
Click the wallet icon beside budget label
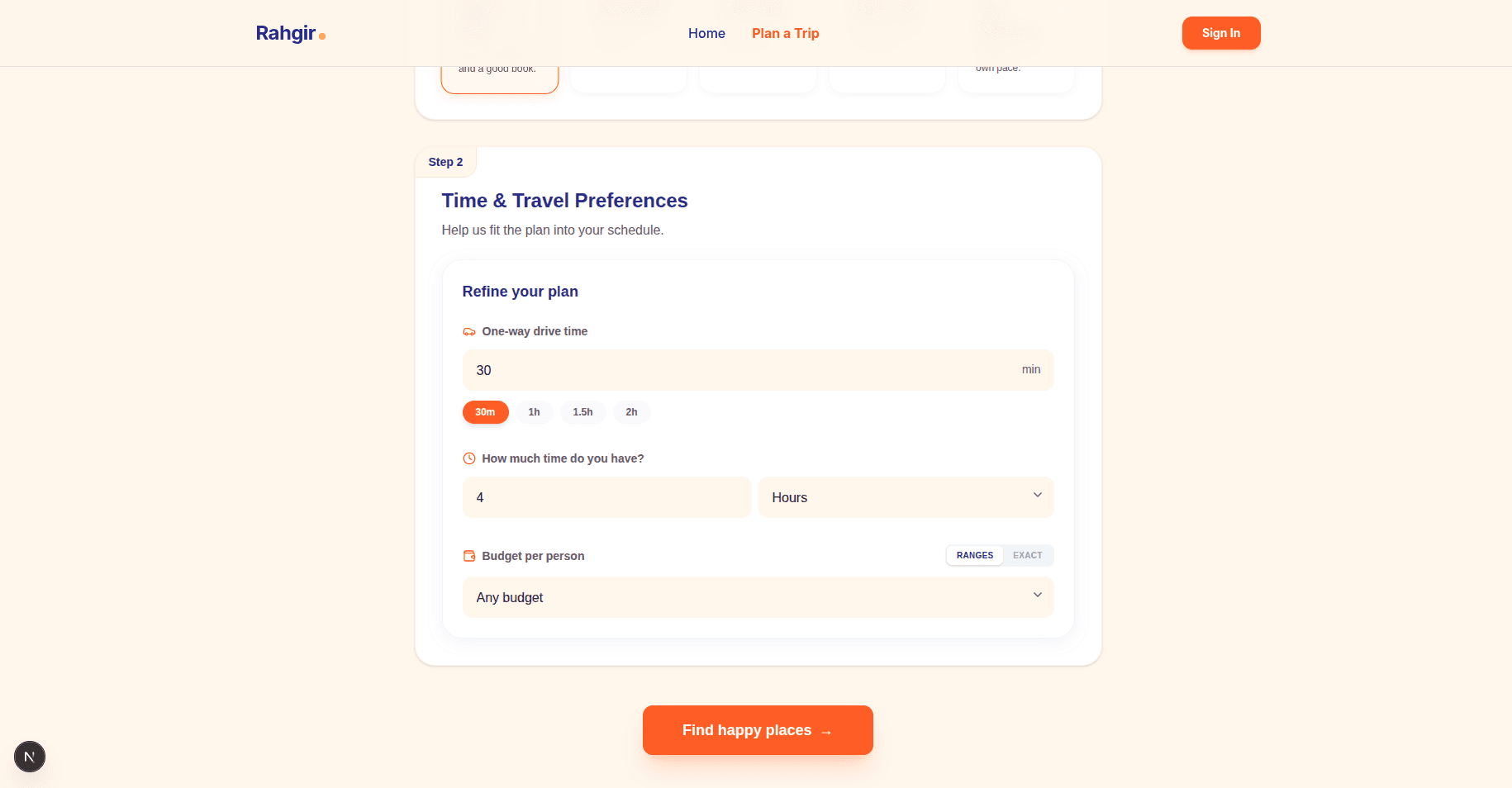click(469, 556)
